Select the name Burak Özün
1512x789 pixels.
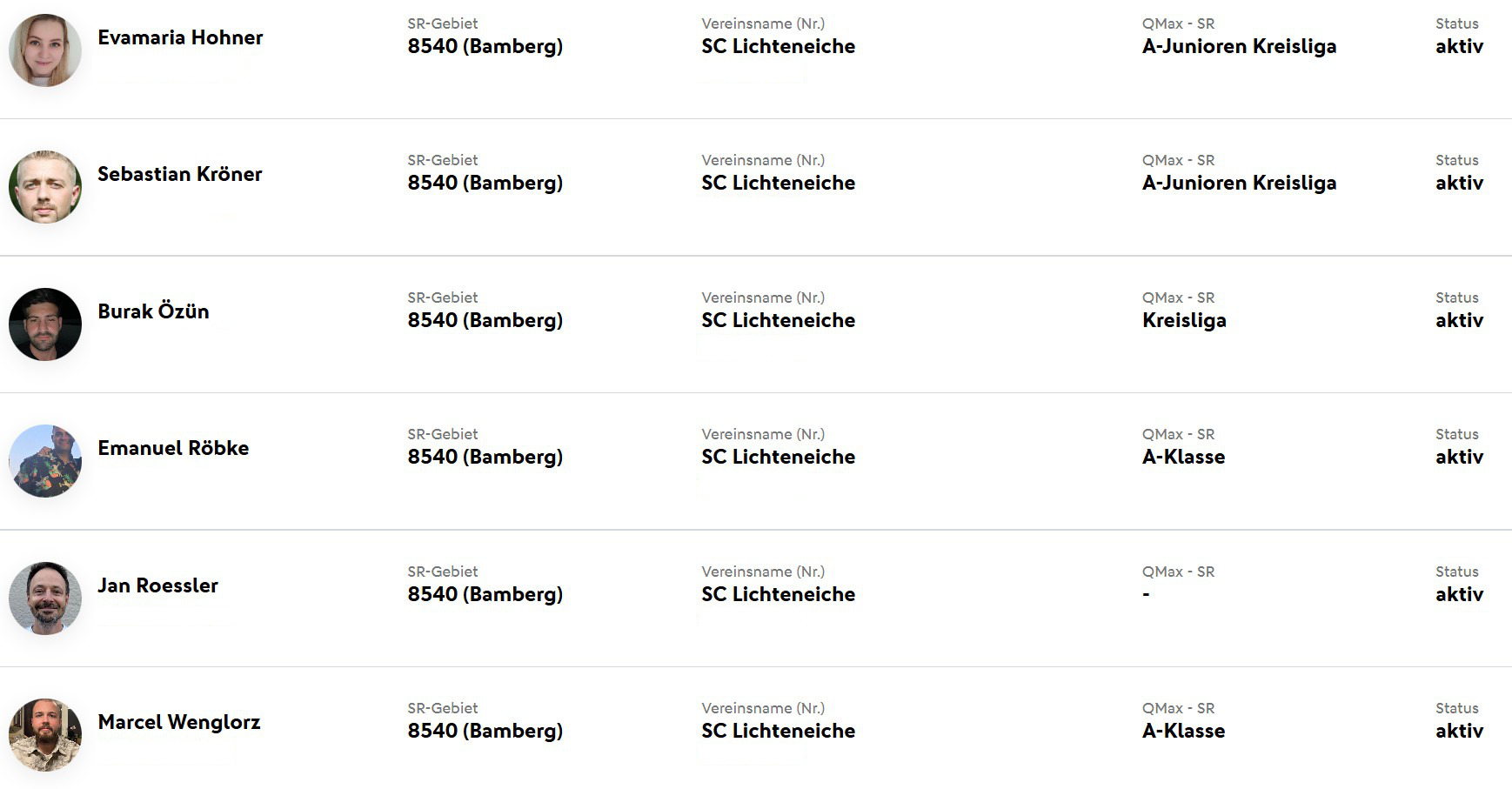153,311
